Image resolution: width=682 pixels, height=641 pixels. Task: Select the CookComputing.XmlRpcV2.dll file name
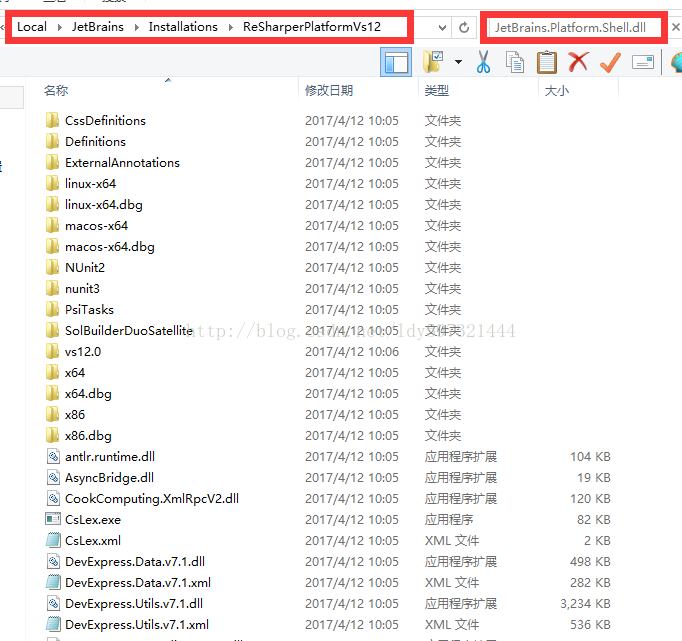pyautogui.click(x=152, y=498)
